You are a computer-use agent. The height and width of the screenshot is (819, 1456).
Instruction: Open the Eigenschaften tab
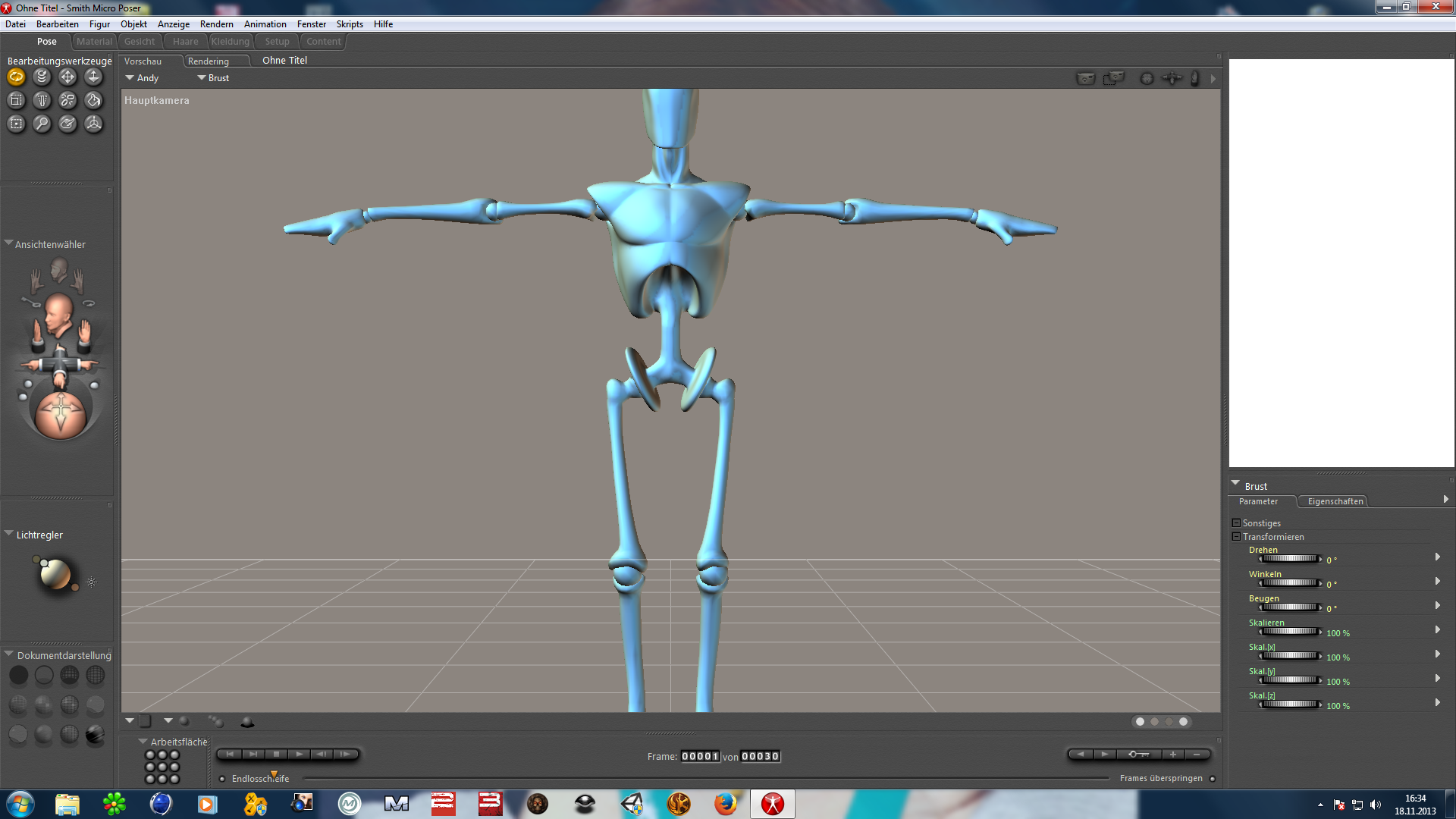[x=1335, y=501]
